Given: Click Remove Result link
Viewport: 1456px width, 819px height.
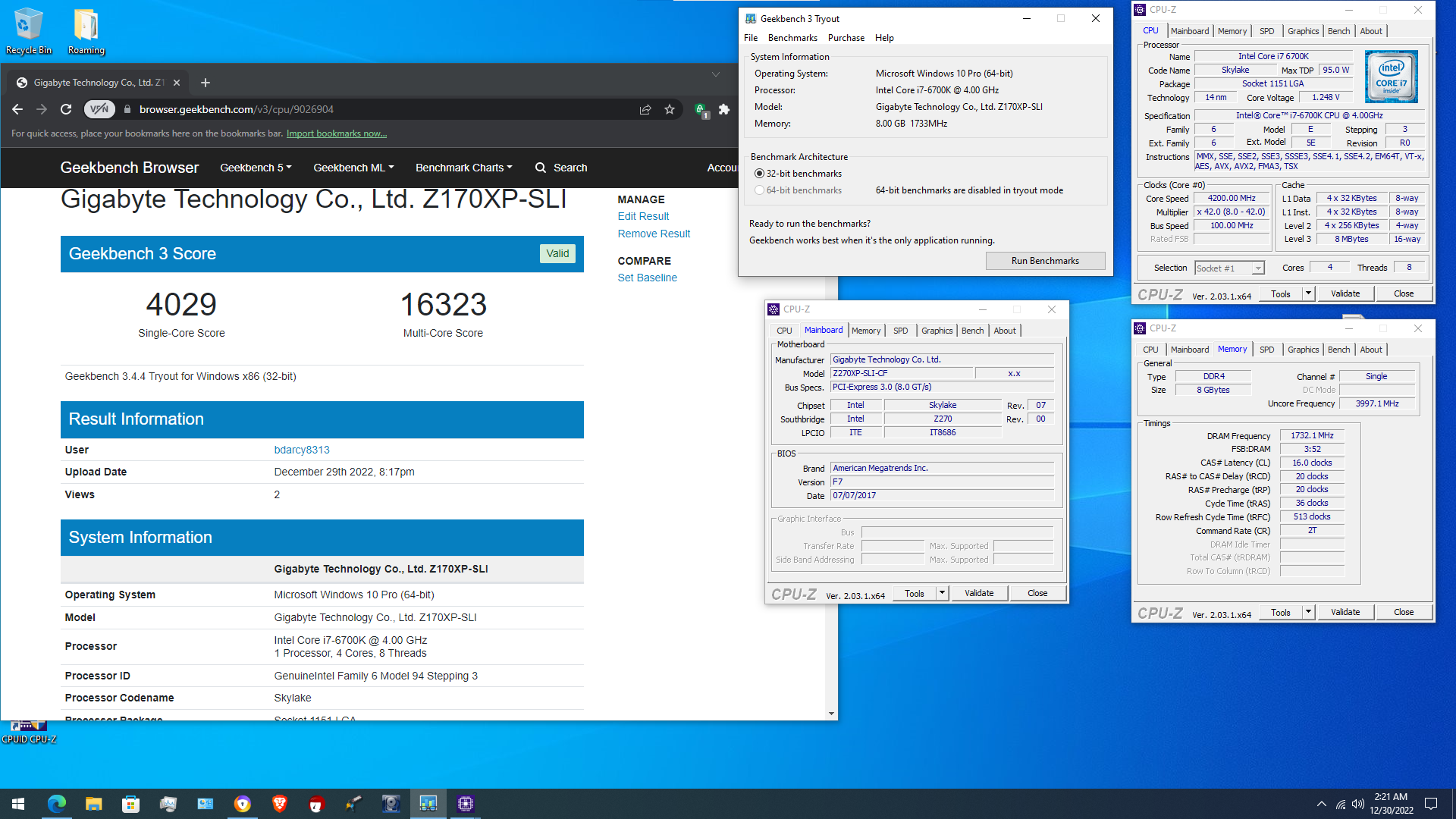Looking at the screenshot, I should pyautogui.click(x=654, y=234).
